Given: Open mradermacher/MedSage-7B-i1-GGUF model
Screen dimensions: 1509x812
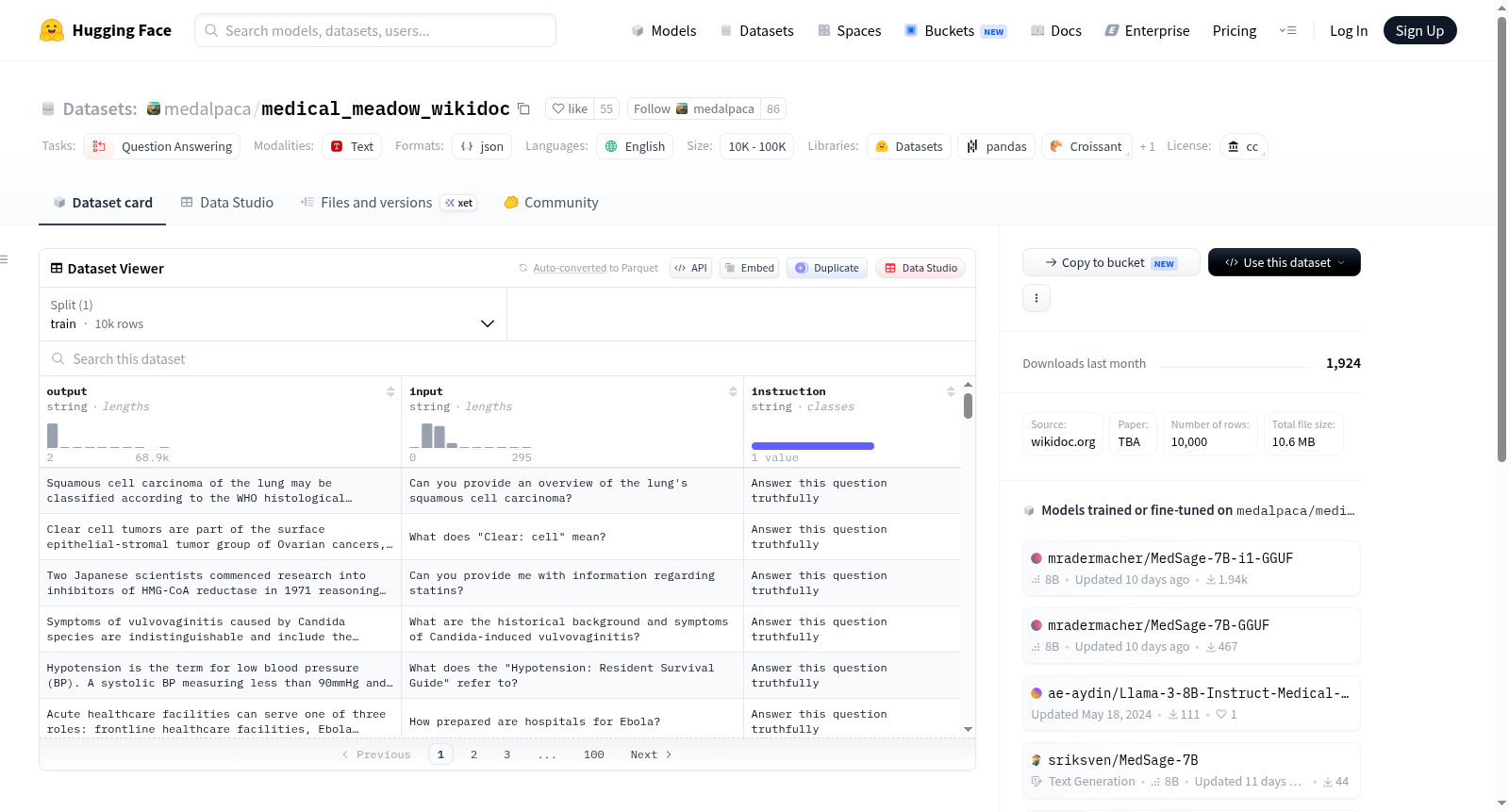Looking at the screenshot, I should (1191, 568).
